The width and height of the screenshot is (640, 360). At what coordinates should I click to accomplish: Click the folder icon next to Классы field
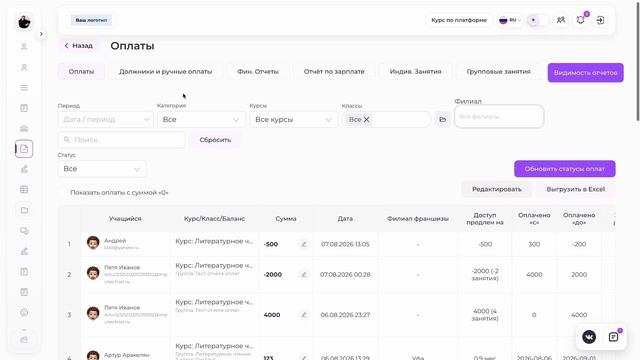click(x=442, y=120)
